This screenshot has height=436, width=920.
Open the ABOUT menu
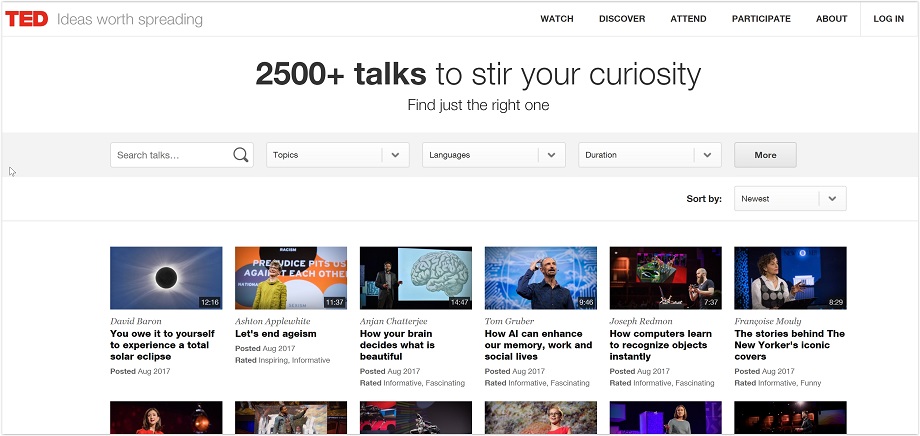[831, 19]
